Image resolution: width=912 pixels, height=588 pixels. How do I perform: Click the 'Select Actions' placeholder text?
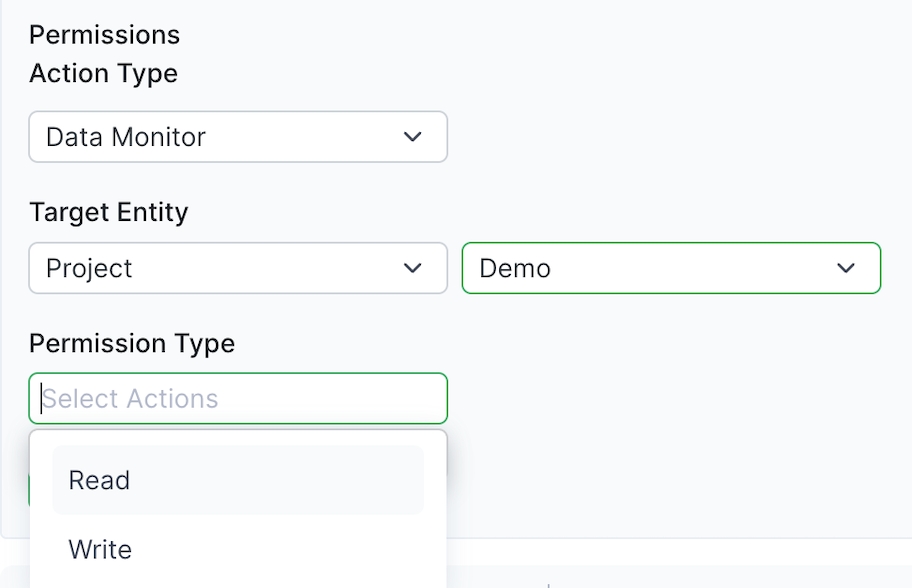(130, 398)
